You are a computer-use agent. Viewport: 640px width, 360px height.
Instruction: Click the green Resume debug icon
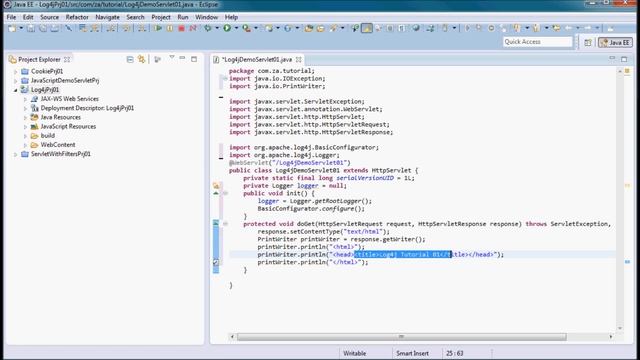[x=158, y=28]
